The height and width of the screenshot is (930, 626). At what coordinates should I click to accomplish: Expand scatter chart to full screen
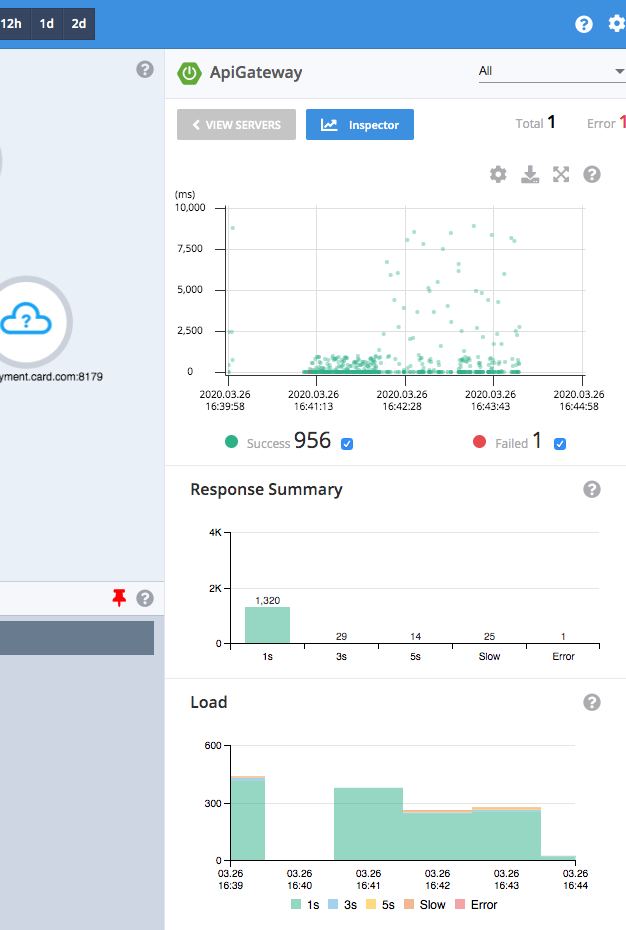point(561,174)
